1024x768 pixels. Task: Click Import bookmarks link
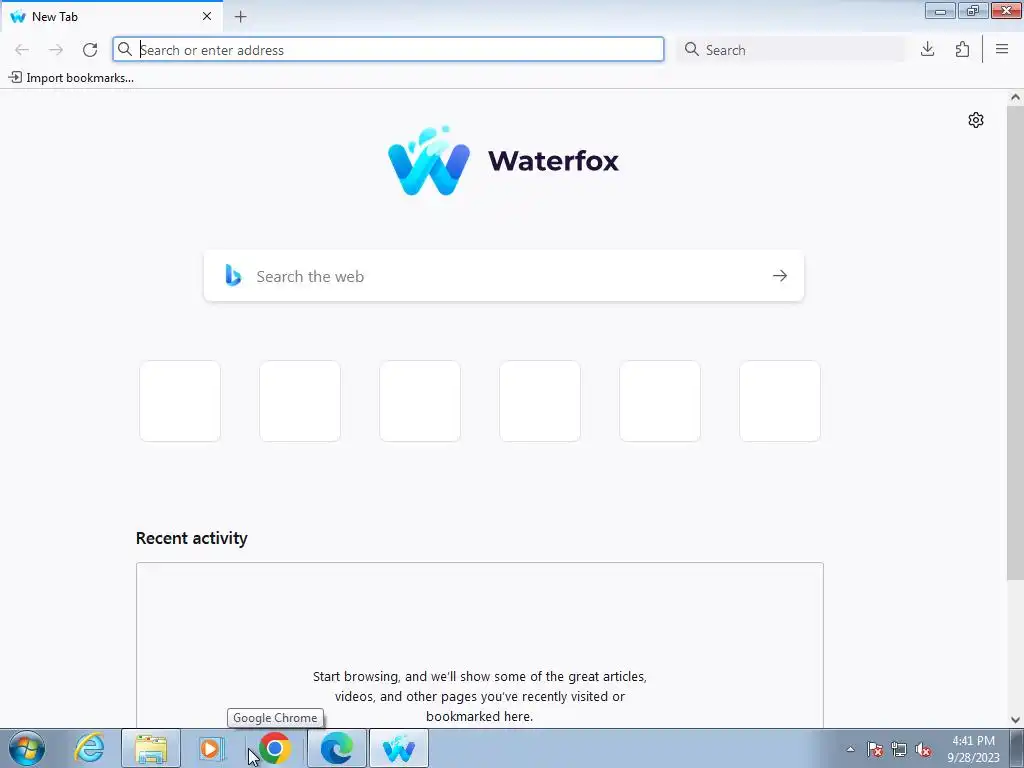pos(71,78)
